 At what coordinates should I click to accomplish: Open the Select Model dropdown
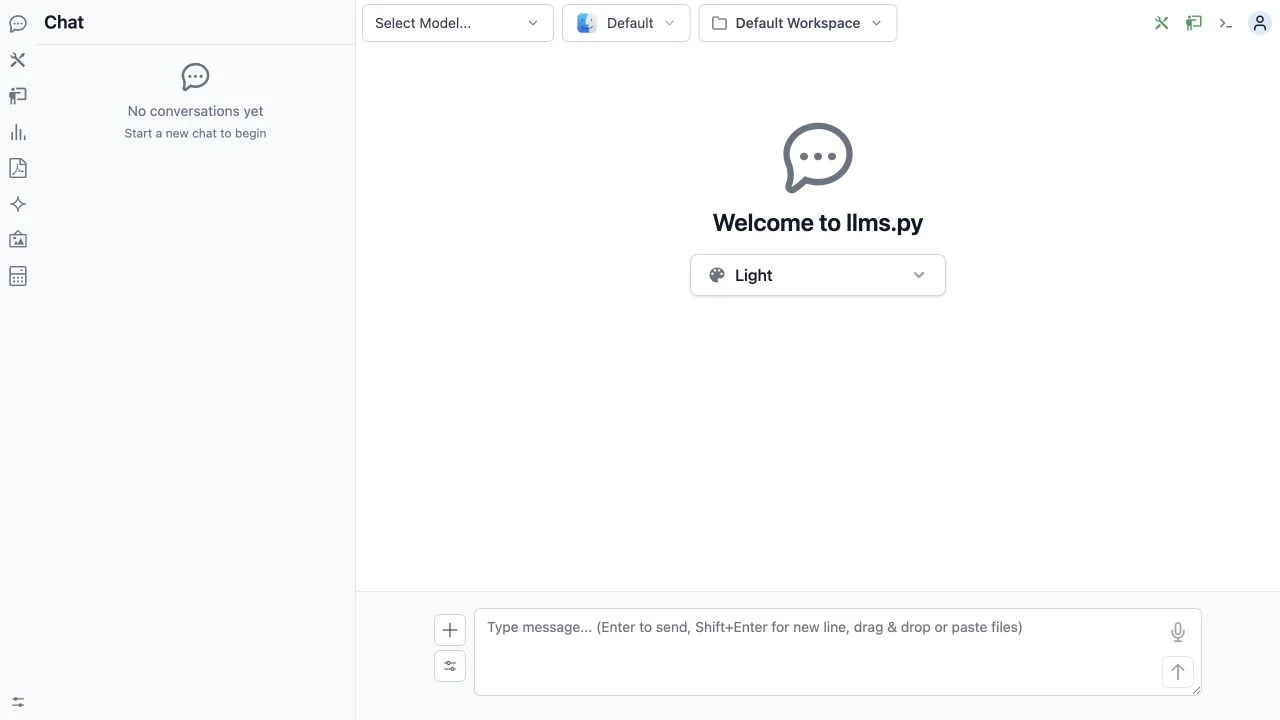click(458, 23)
